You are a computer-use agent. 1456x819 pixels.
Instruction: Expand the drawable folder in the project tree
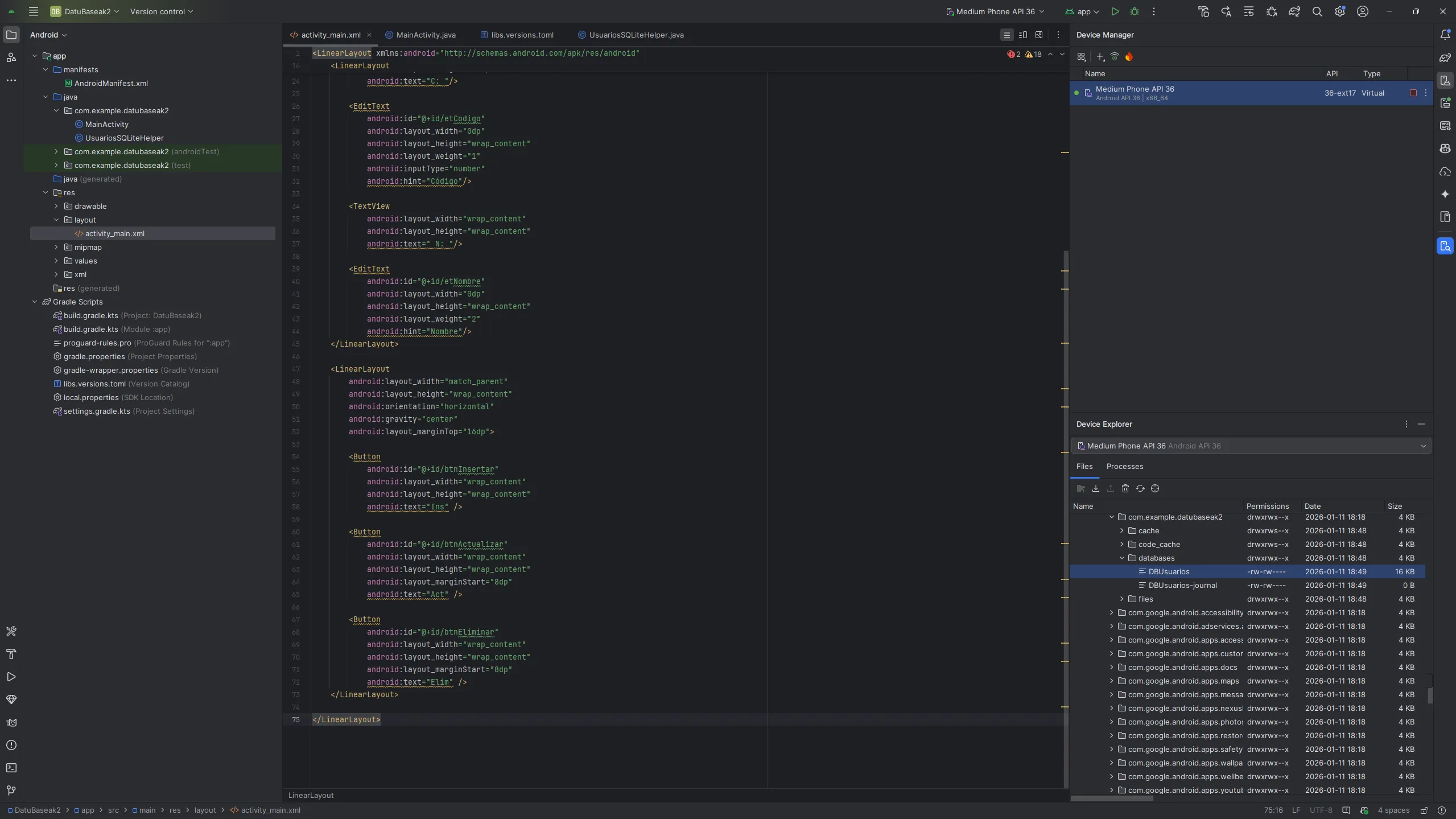(56, 206)
